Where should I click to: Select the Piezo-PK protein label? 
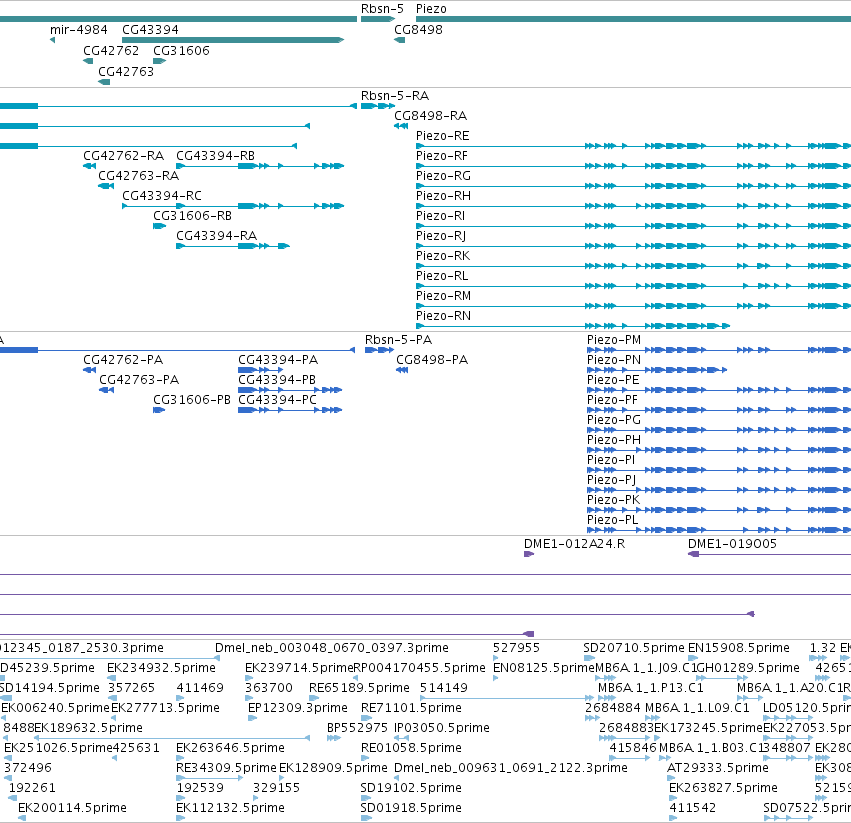tap(613, 500)
